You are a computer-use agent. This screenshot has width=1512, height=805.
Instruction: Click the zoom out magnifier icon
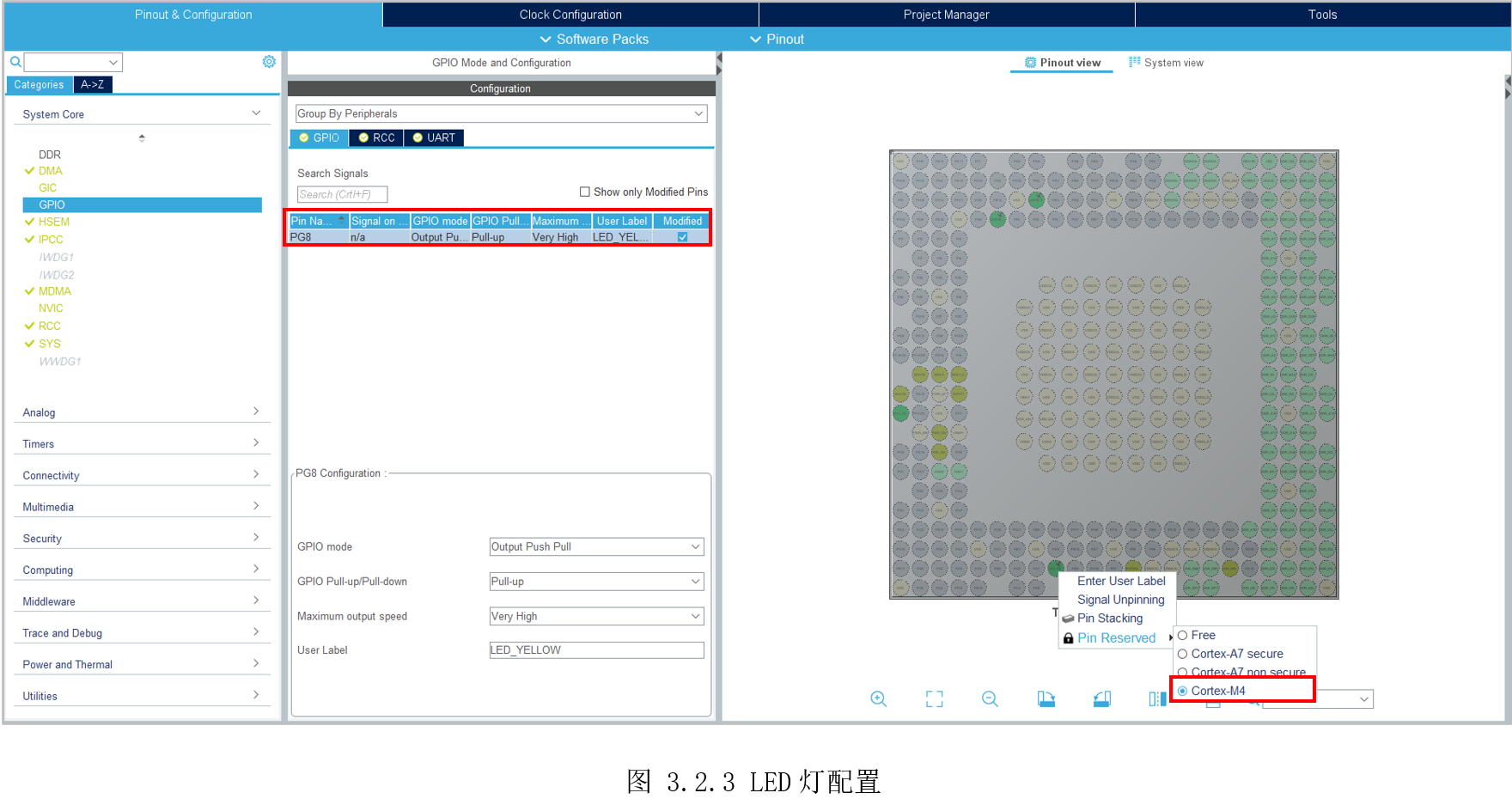[x=990, y=699]
